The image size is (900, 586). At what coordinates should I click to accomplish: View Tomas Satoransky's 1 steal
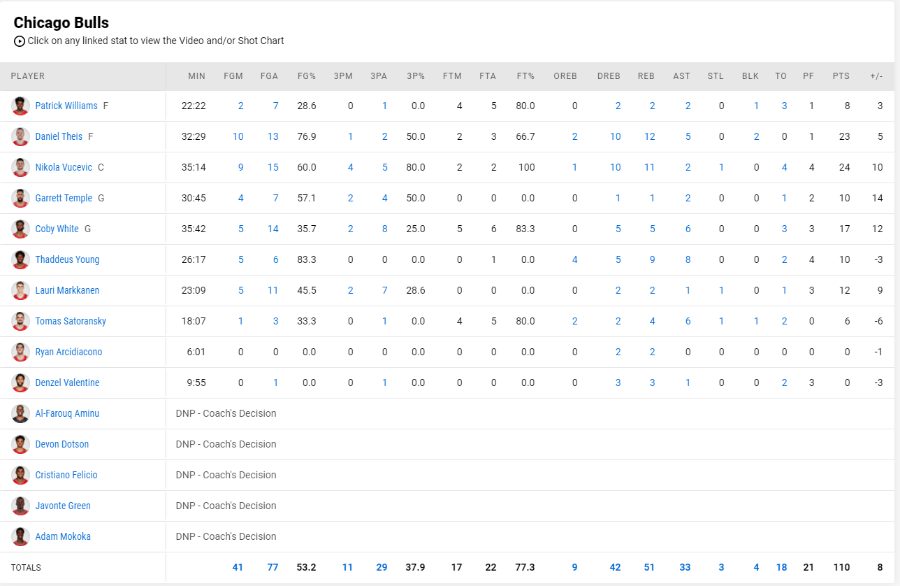tap(721, 321)
